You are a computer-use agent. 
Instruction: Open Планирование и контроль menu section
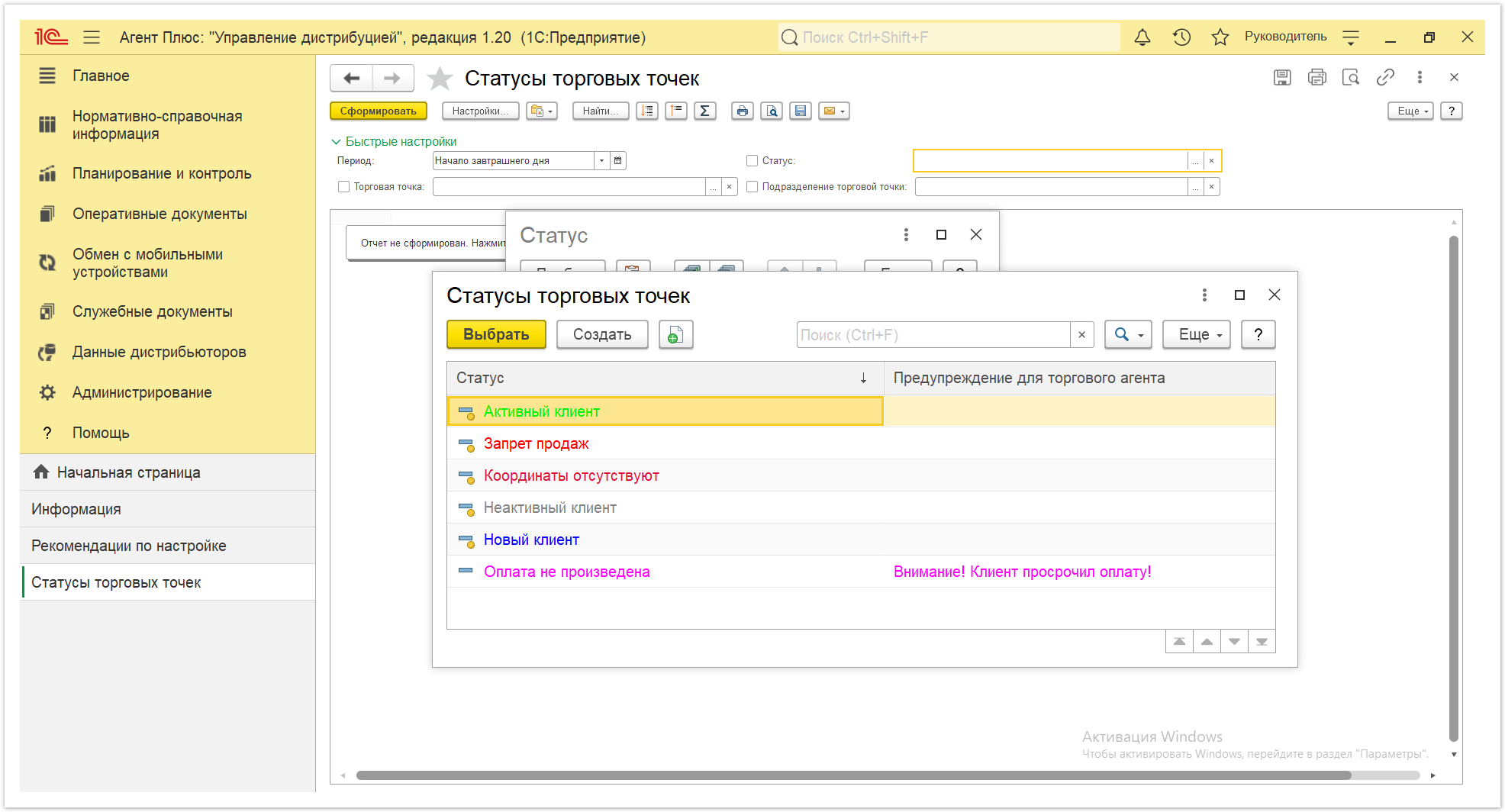coord(162,174)
